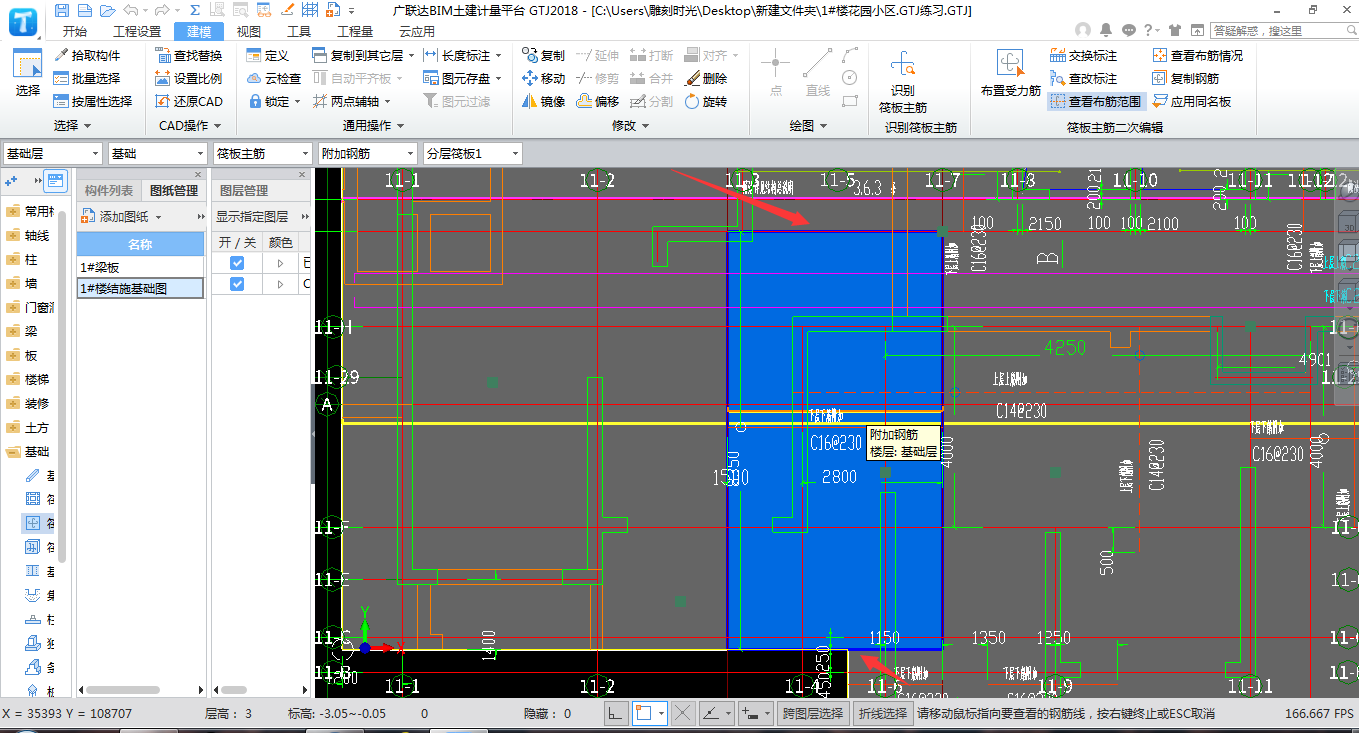Image resolution: width=1359 pixels, height=733 pixels.
Task: Click 交换标注 swap annotation
Action: pyautogui.click(x=1083, y=55)
